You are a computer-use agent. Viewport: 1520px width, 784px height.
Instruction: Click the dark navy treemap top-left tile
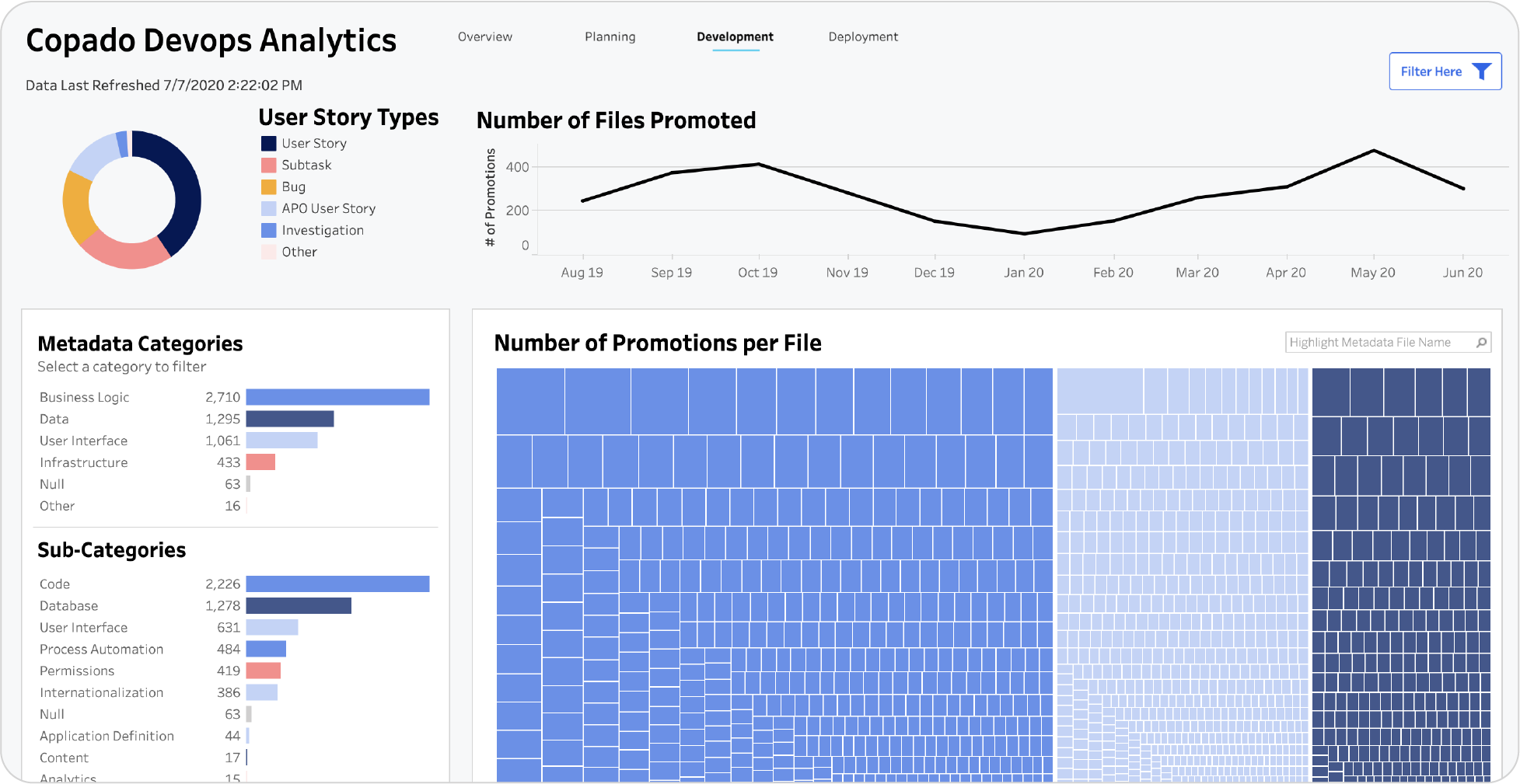tap(1331, 392)
